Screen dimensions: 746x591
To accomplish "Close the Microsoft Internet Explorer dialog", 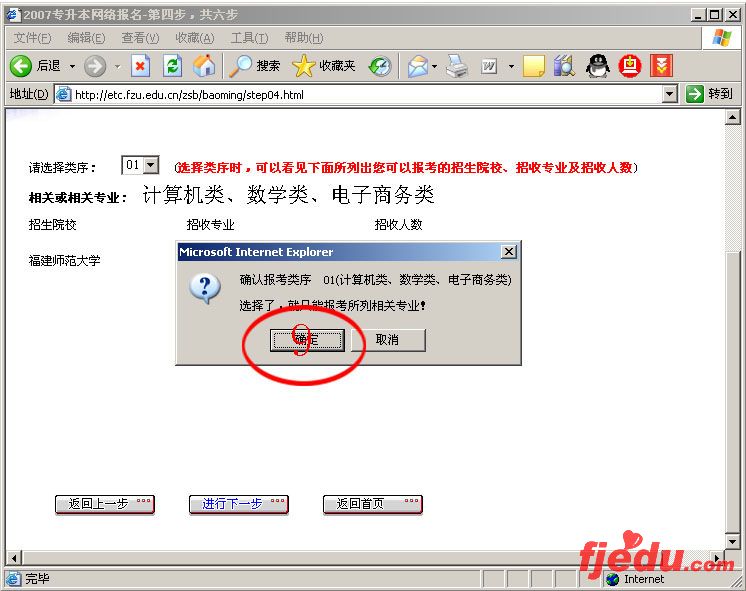I will point(508,252).
